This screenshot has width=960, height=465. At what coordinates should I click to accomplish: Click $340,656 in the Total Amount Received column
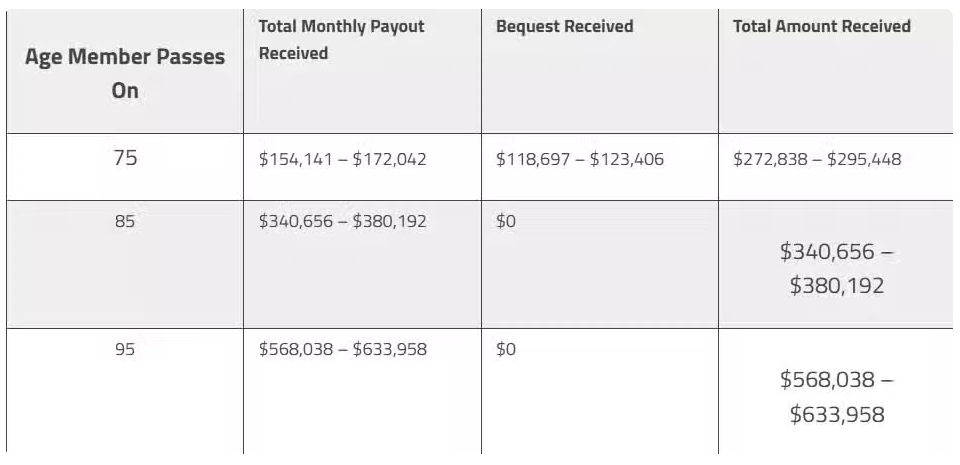click(827, 252)
